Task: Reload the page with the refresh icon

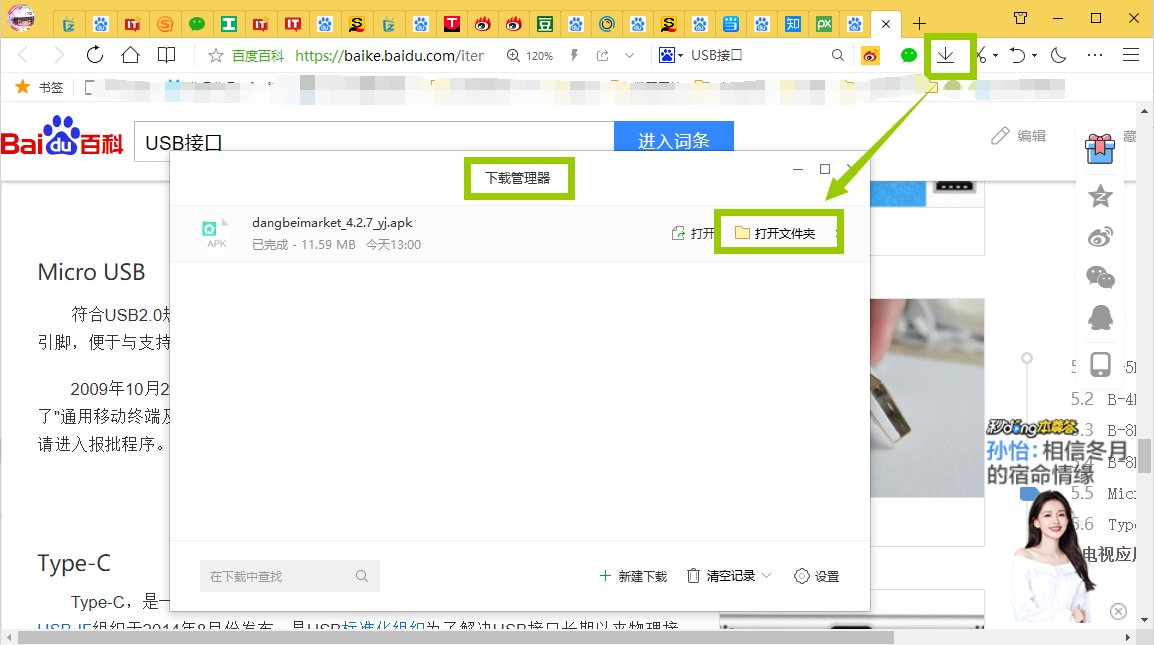Action: (95, 54)
